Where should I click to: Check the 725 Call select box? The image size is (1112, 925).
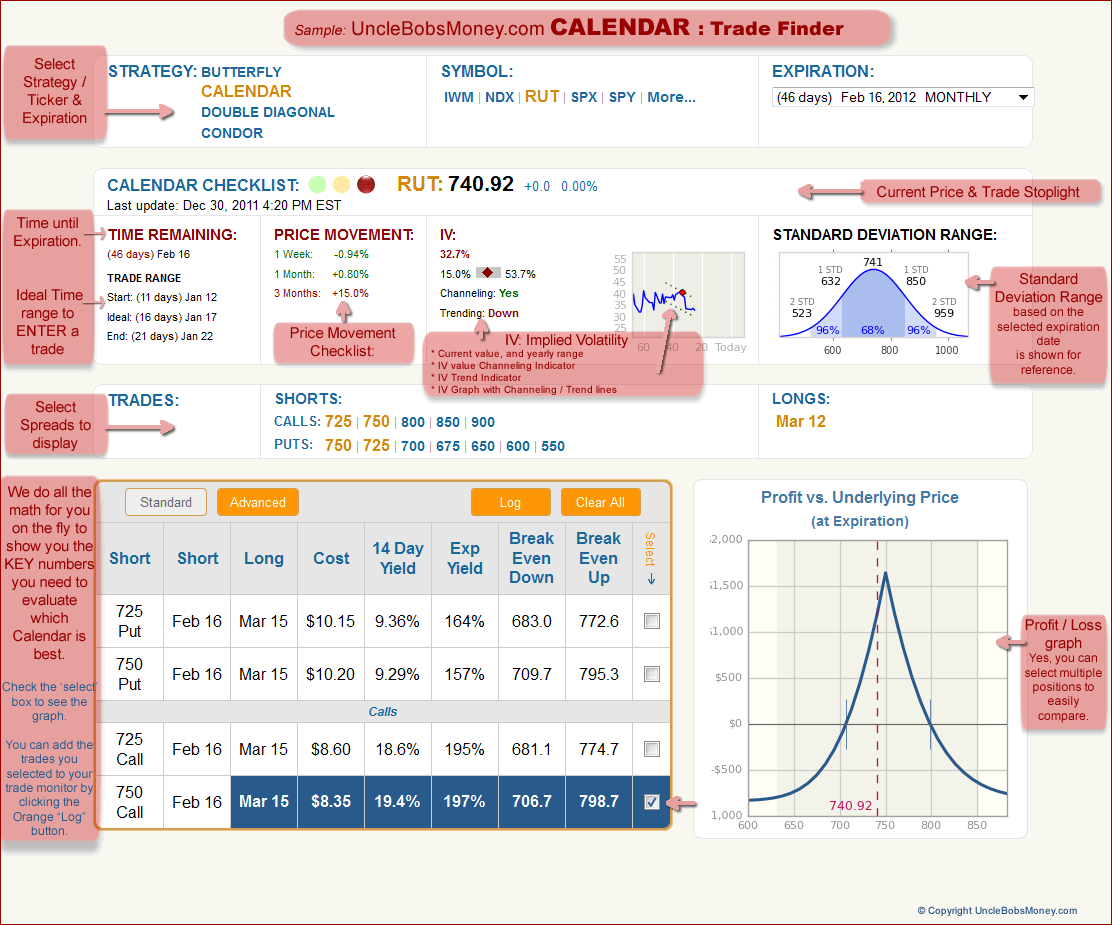[x=652, y=749]
